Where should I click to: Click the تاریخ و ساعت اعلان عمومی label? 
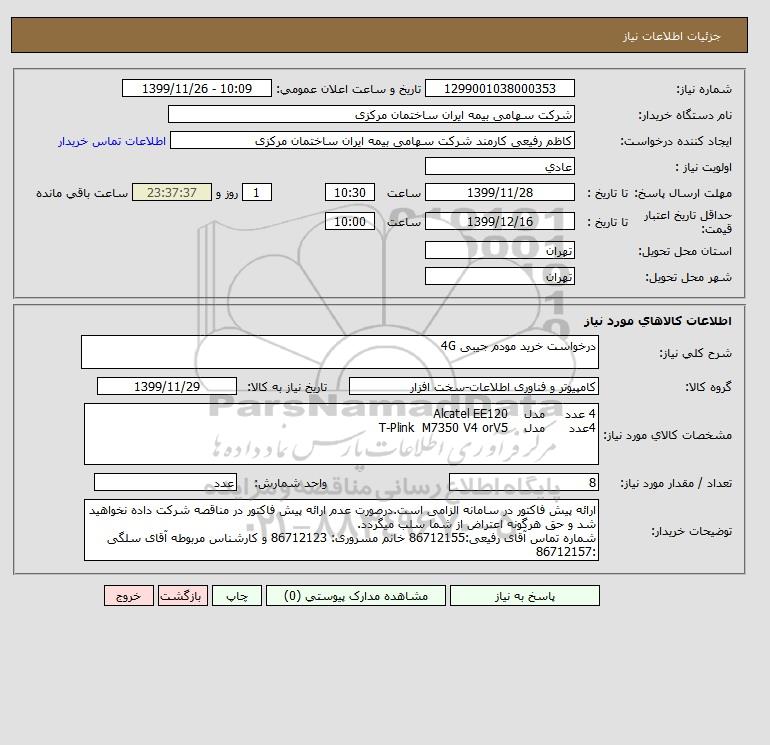[x=349, y=89]
